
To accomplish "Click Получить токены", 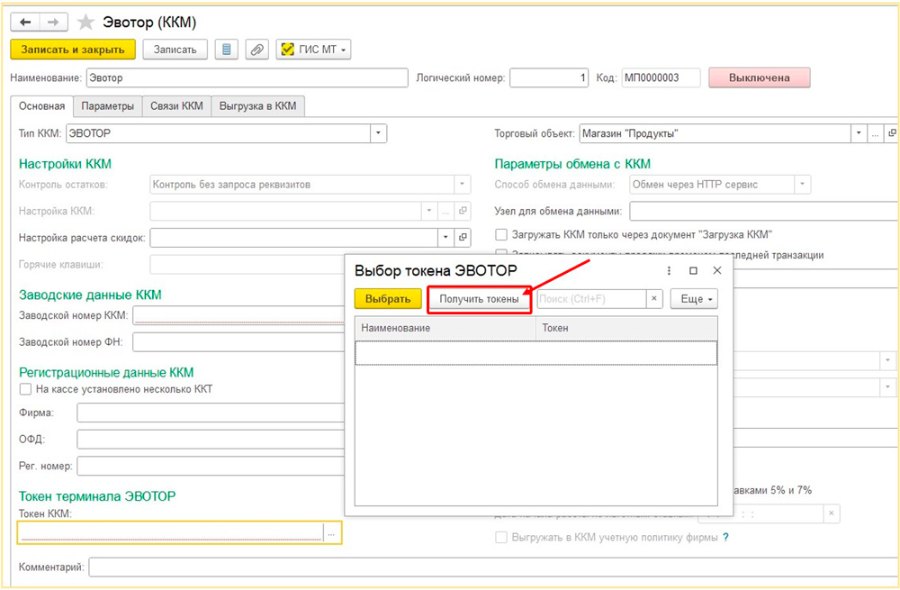I will (x=479, y=299).
